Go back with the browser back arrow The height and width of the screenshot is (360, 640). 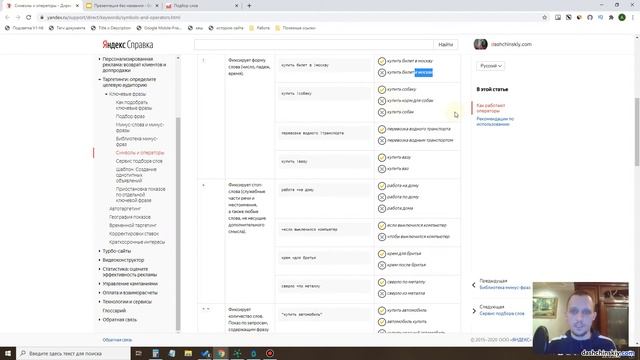tap(7, 18)
